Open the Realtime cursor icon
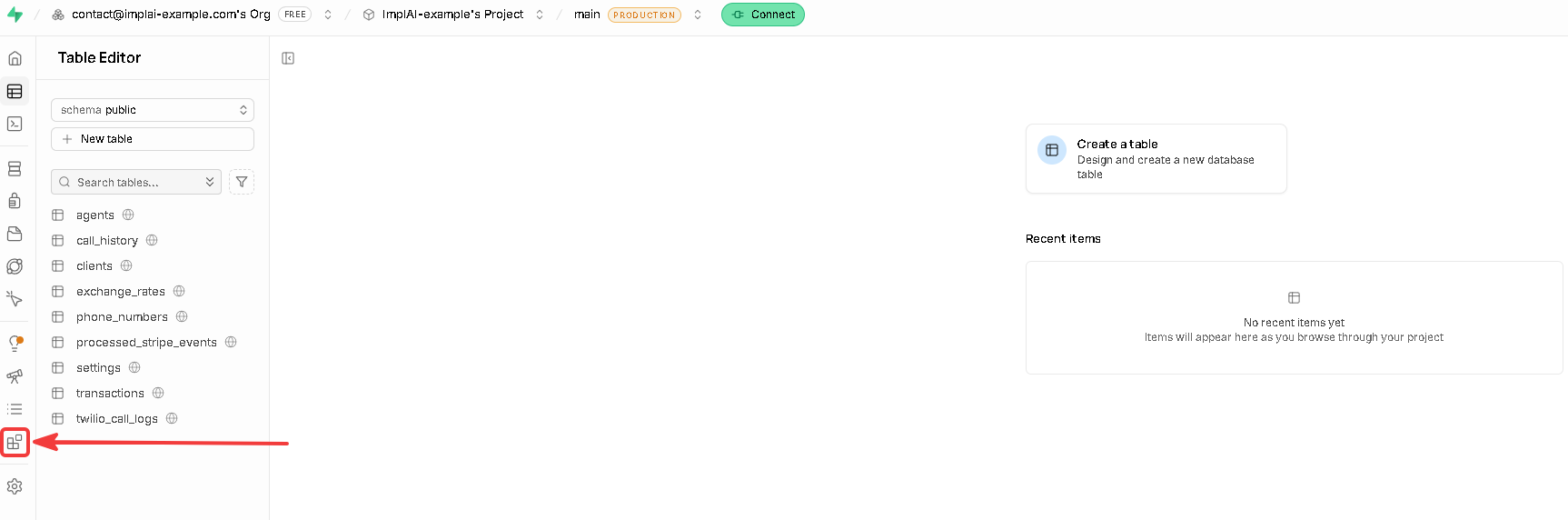Viewport: 1568px width, 520px height. pyautogui.click(x=15, y=299)
